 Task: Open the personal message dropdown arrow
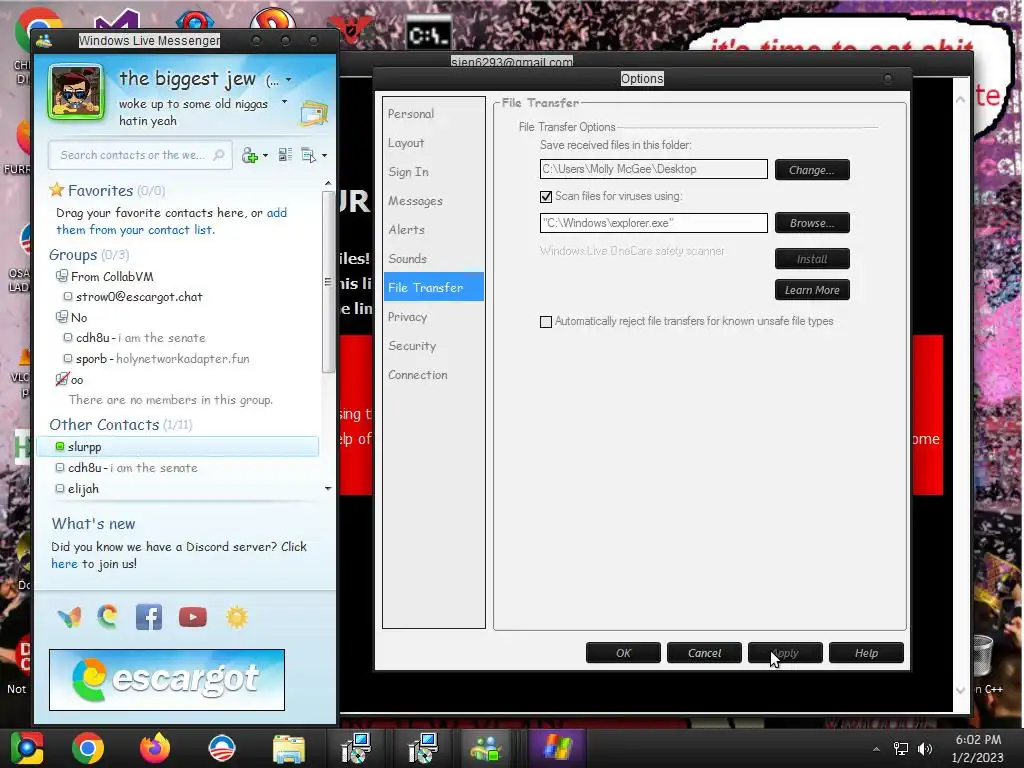click(284, 102)
